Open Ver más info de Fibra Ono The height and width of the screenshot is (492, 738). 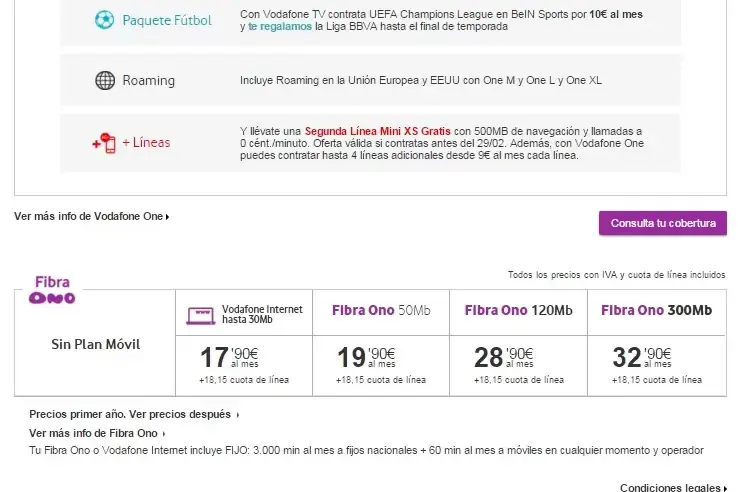96,433
